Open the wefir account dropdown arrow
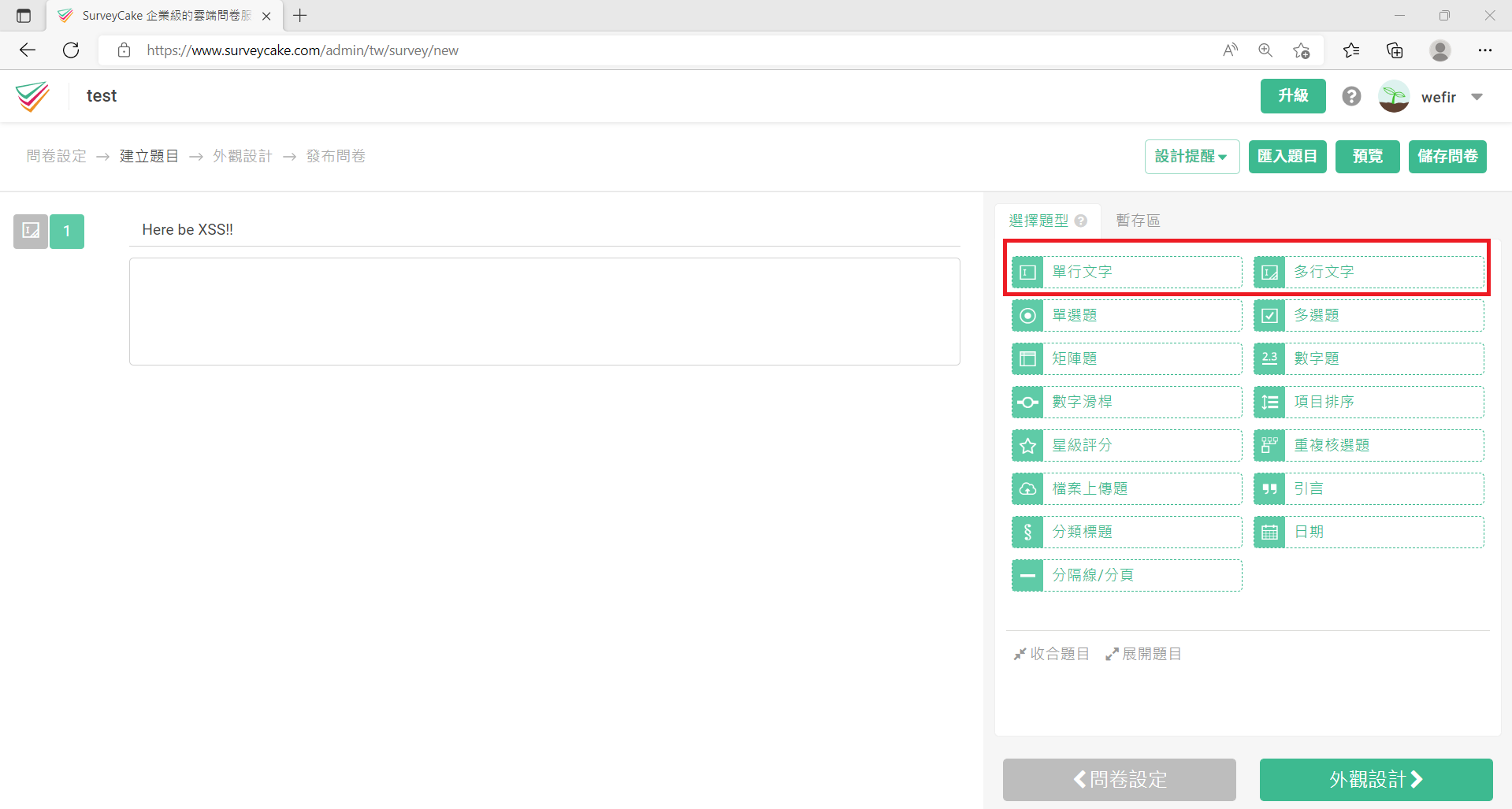The image size is (1512, 809). point(1477,97)
